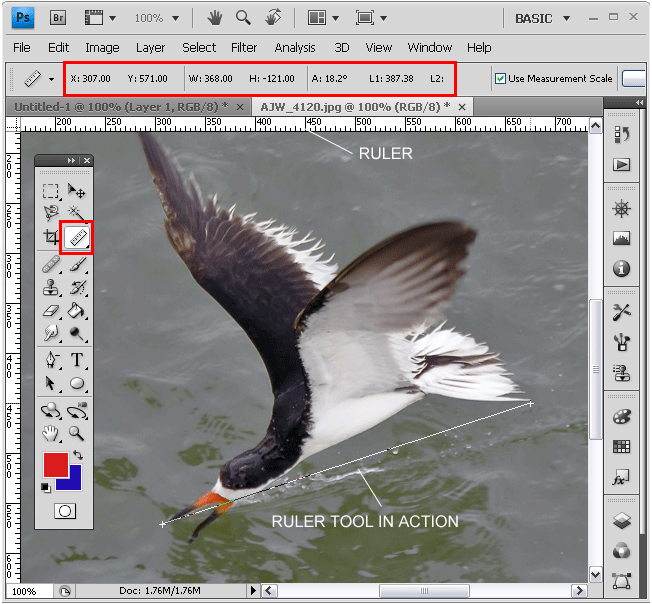652x604 pixels.
Task: Select the Ellipse shape tool
Action: point(77,383)
